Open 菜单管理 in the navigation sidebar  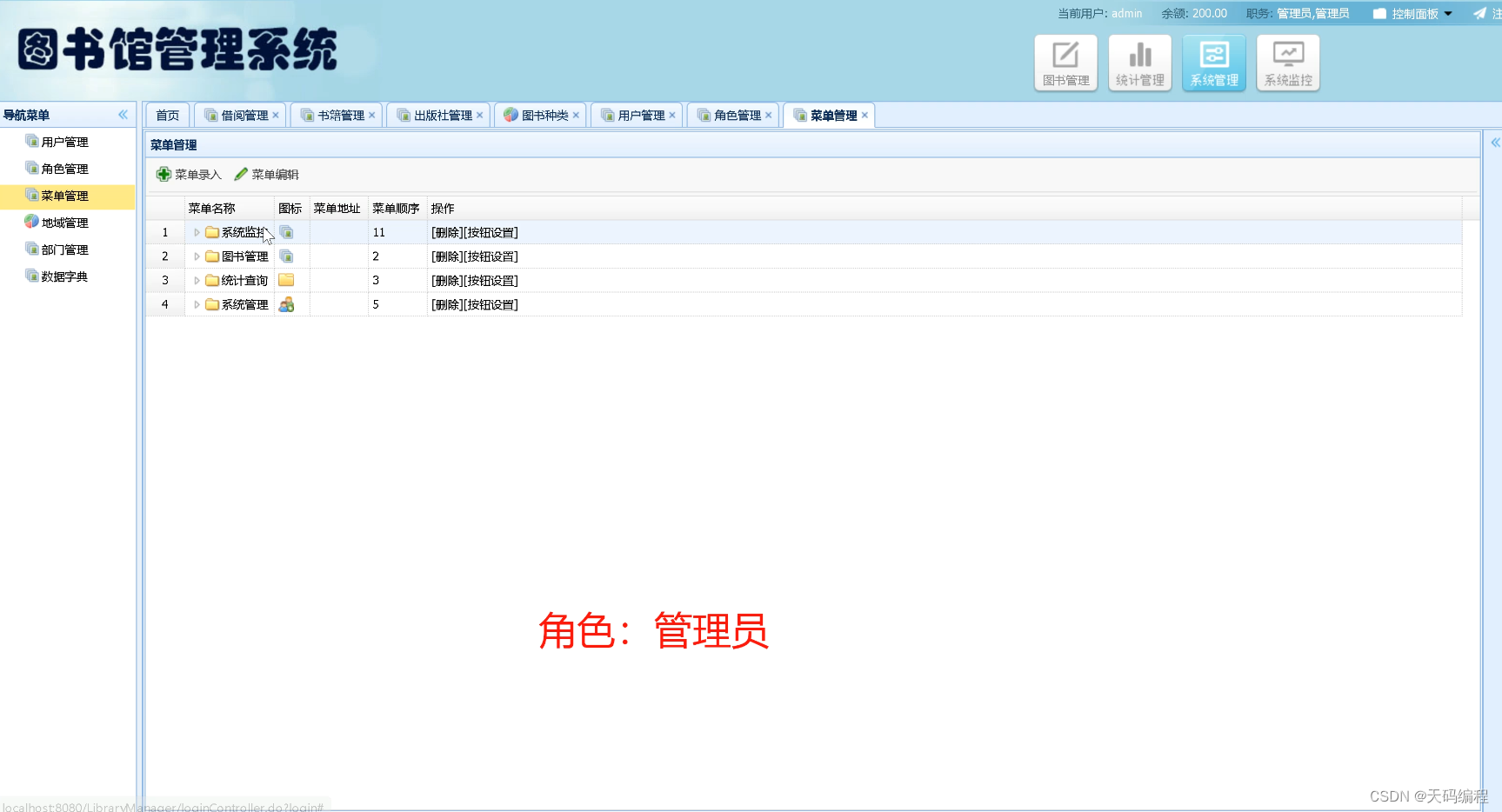tap(65, 196)
